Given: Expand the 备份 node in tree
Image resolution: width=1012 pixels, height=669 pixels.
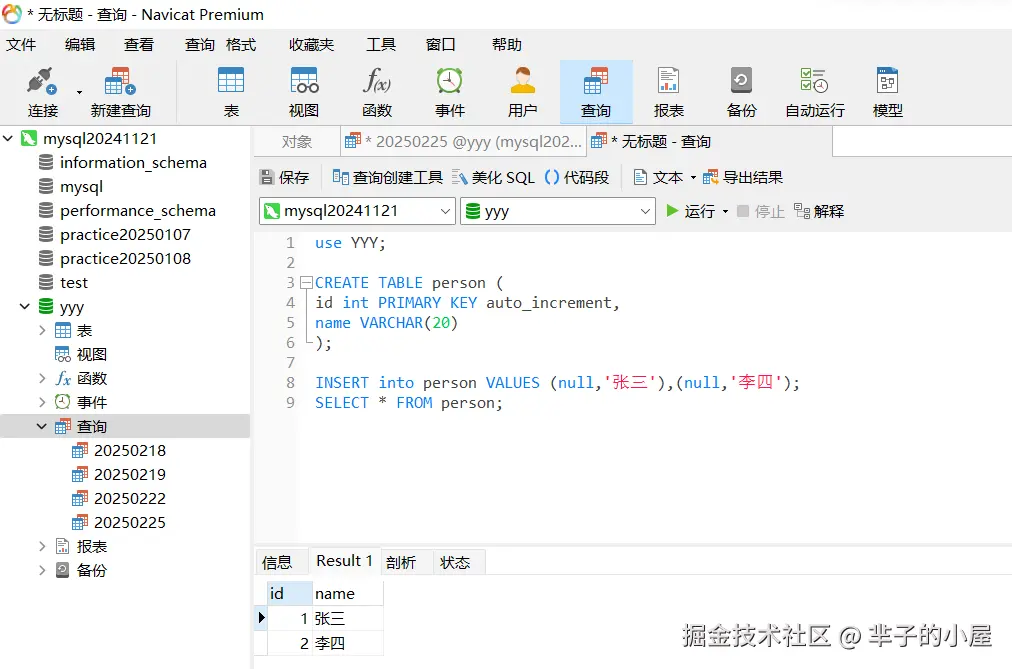Looking at the screenshot, I should pyautogui.click(x=42, y=570).
